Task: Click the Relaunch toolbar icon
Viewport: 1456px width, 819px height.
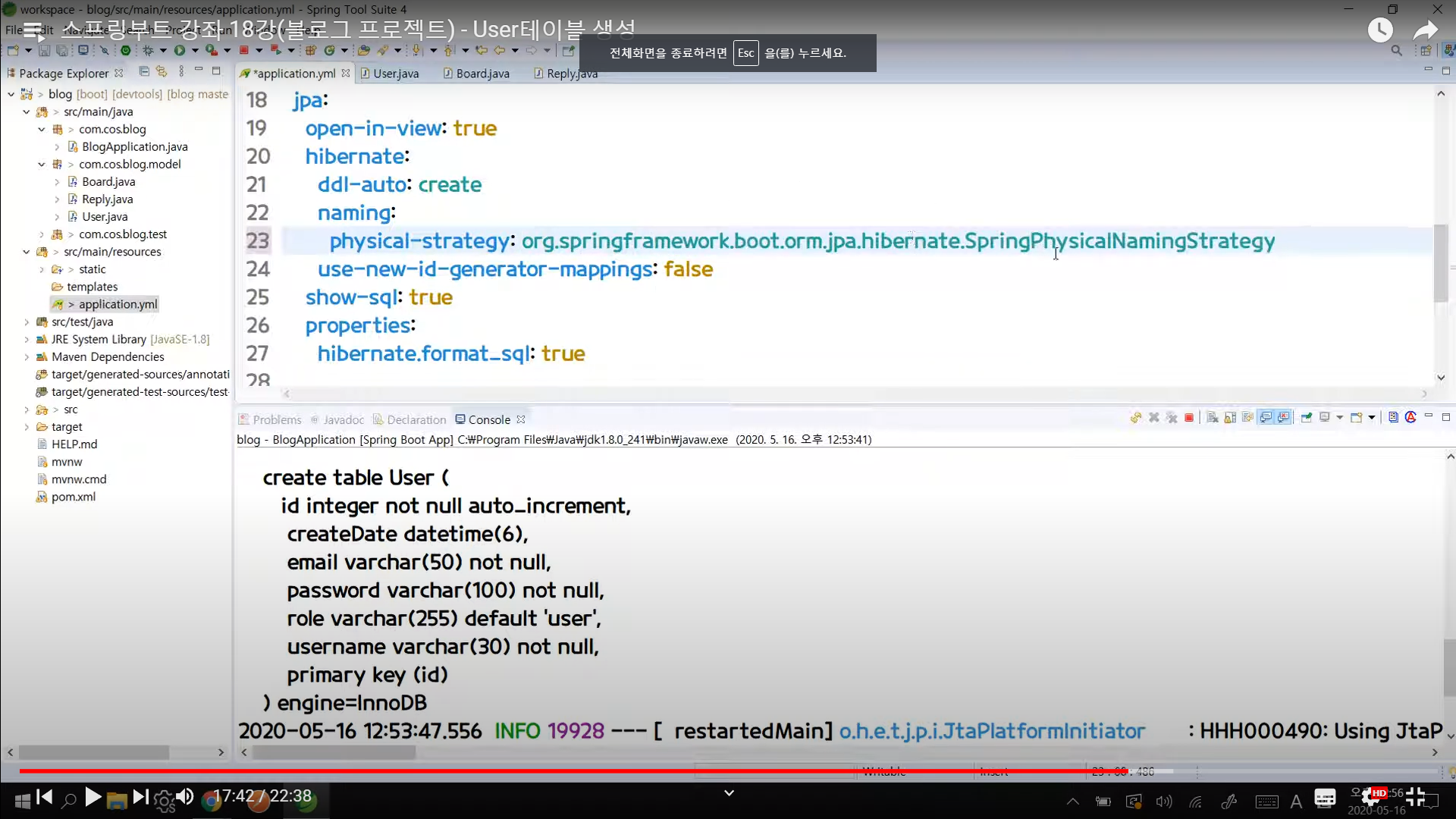Action: pos(276,51)
